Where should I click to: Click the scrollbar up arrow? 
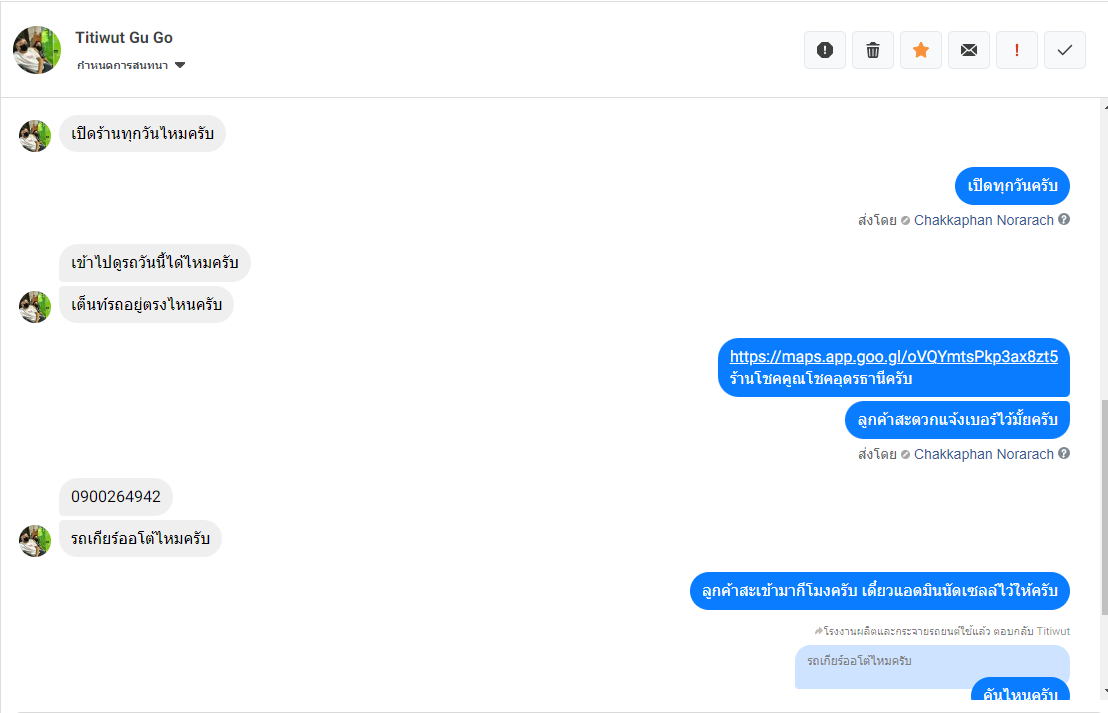(1104, 106)
